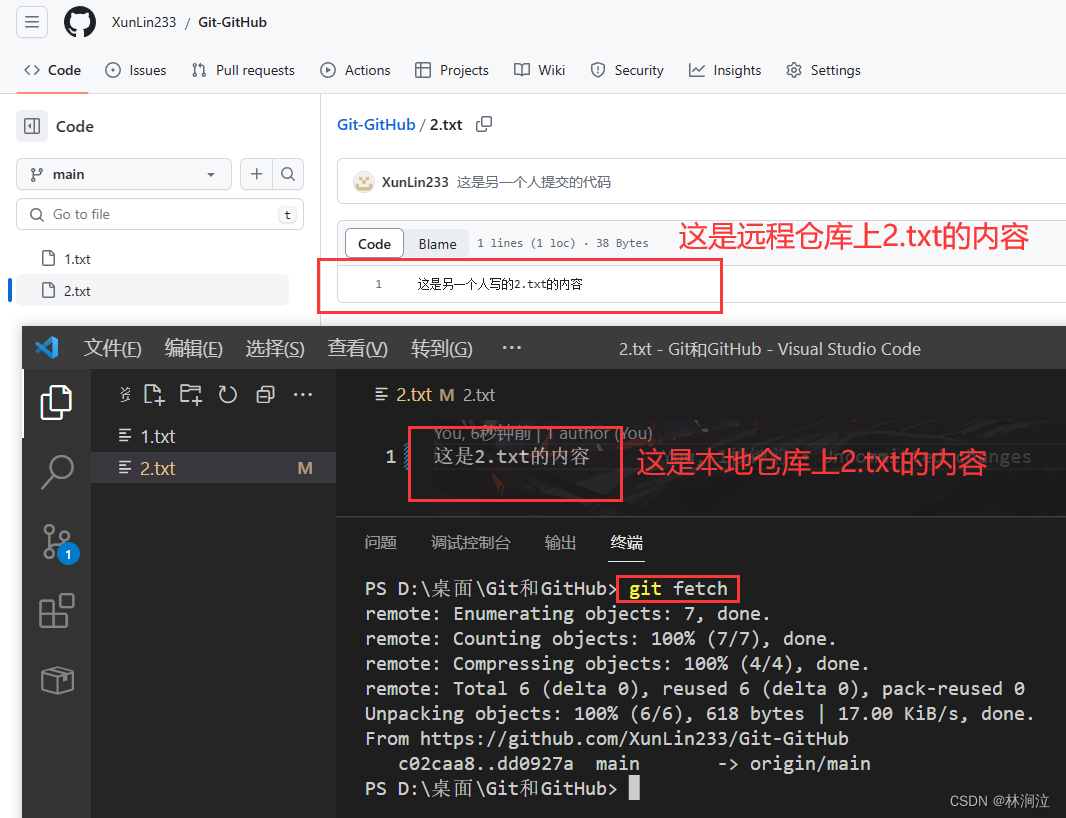Select the Code view button

point(375,243)
